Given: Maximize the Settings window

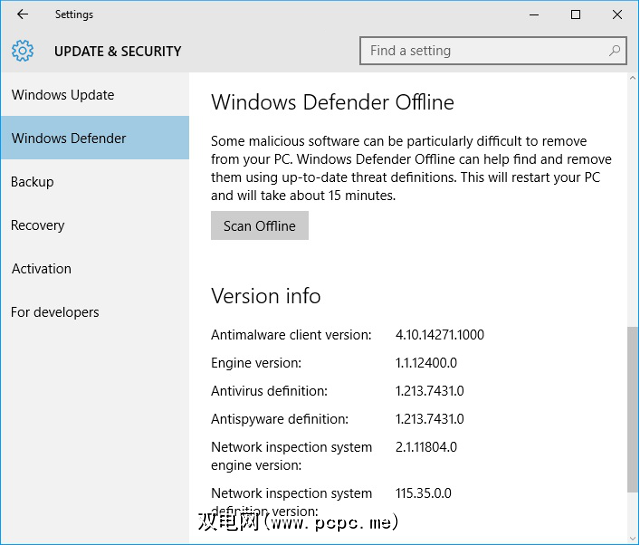Looking at the screenshot, I should point(576,15).
